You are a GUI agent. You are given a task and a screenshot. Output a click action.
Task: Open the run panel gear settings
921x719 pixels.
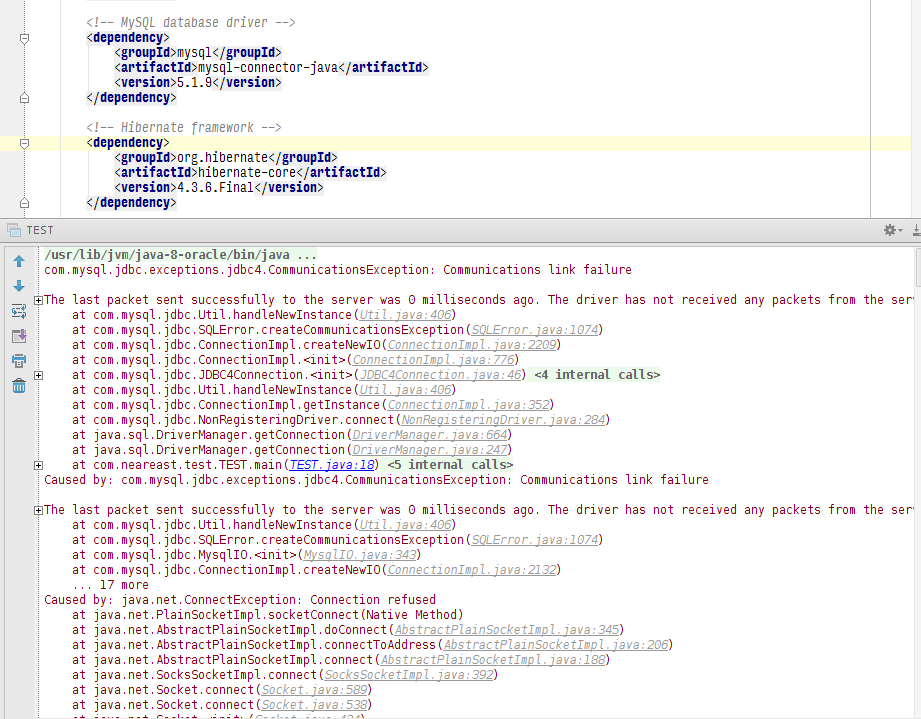[x=893, y=230]
